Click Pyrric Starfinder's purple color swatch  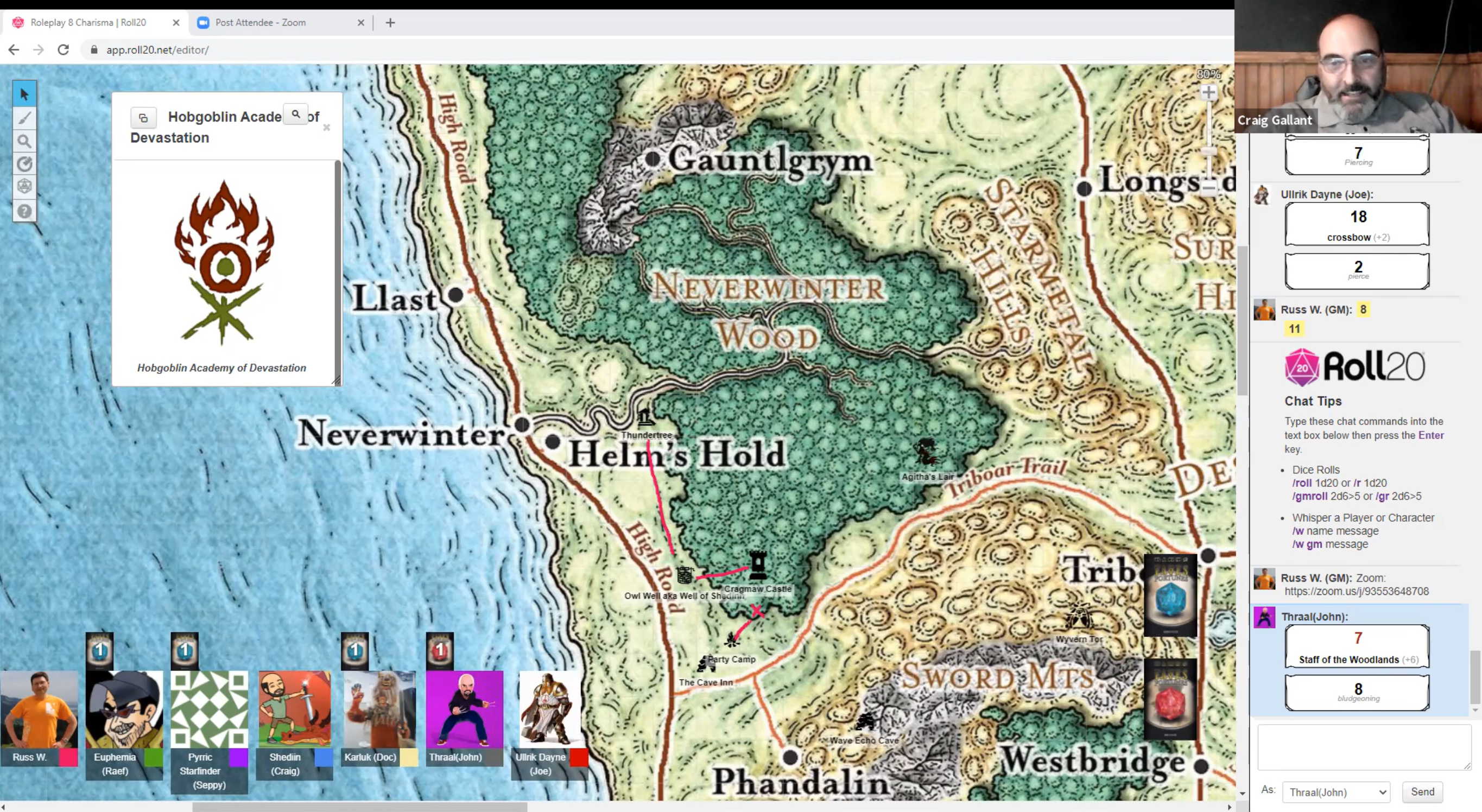[238, 757]
